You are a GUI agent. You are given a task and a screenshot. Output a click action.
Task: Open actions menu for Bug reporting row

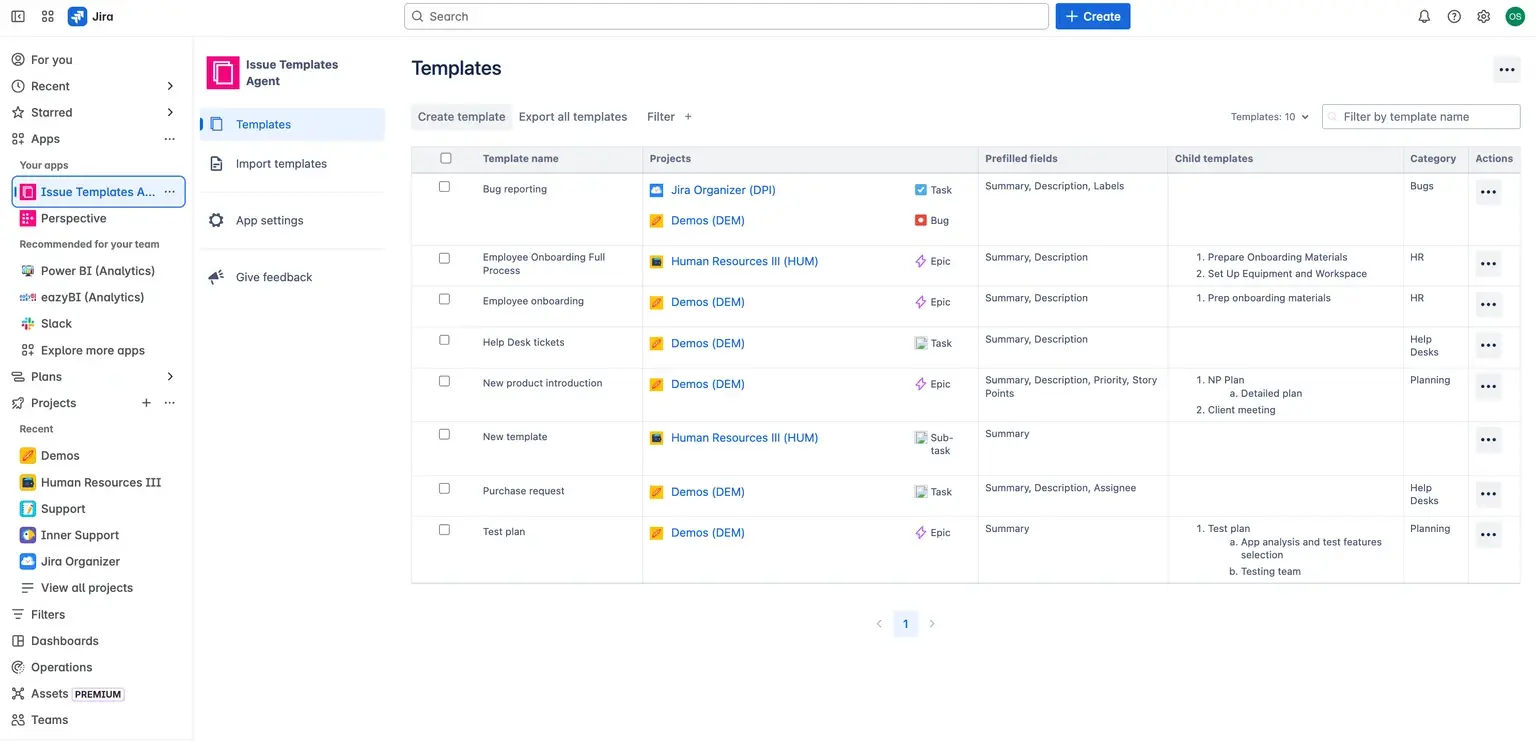[x=1488, y=192]
